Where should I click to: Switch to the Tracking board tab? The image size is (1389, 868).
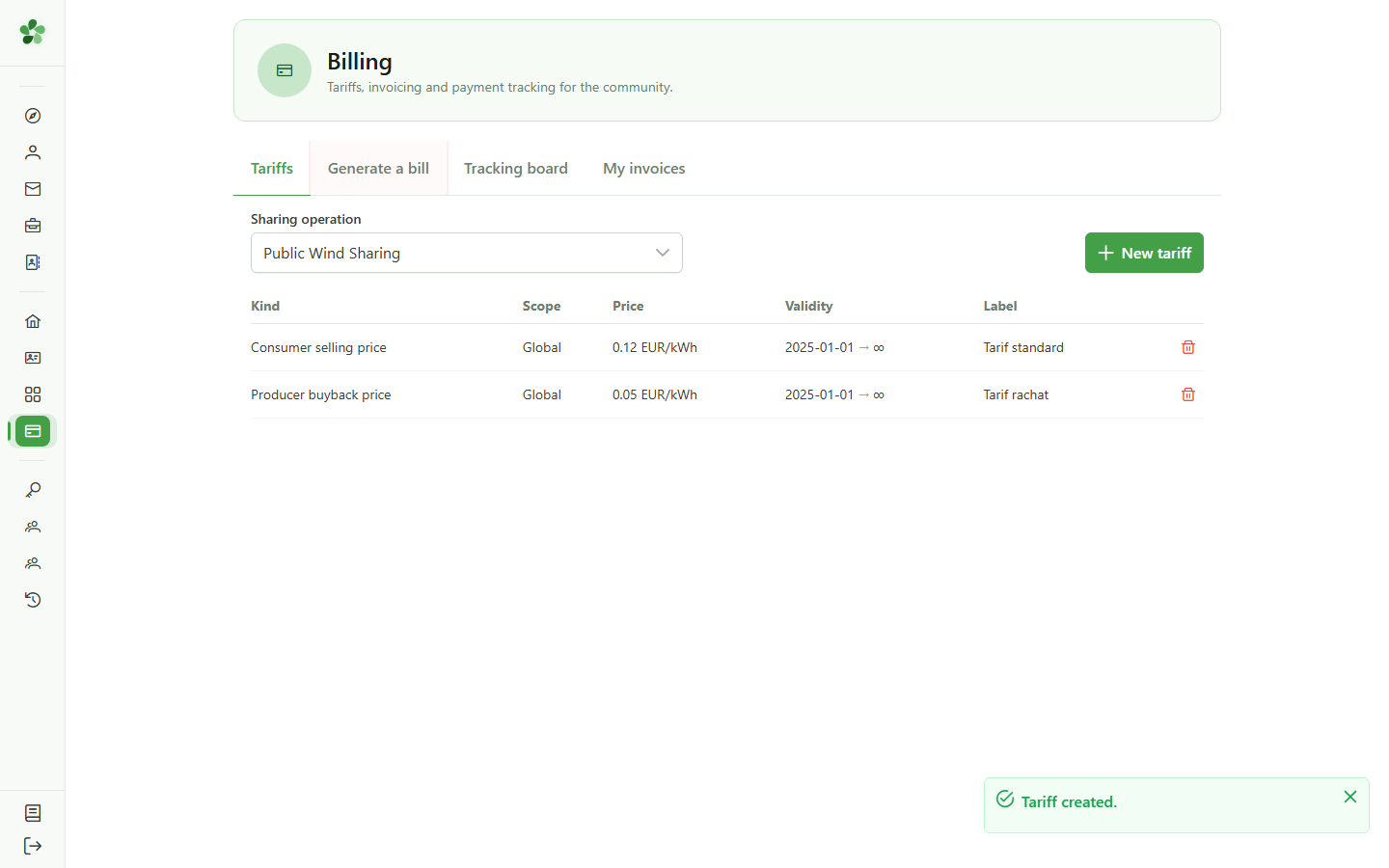pyautogui.click(x=516, y=168)
